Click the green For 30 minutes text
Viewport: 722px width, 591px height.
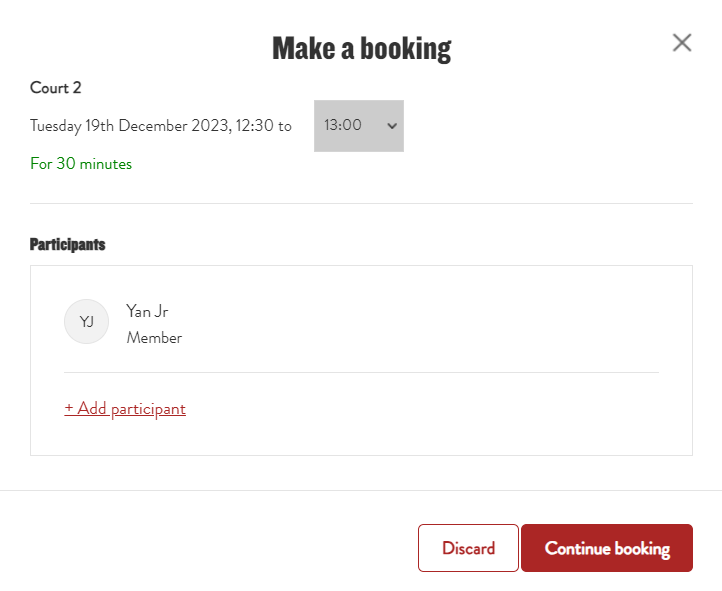point(81,163)
